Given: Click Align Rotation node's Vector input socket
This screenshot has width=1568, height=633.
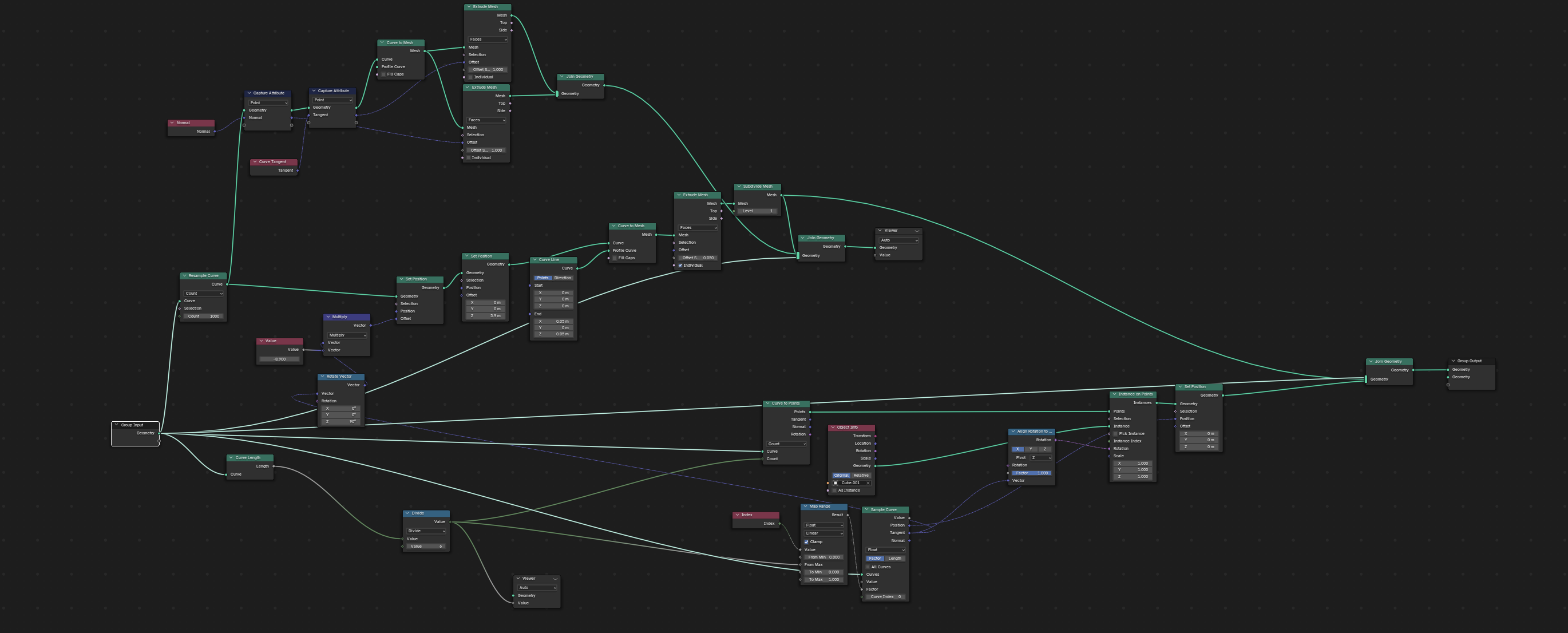Looking at the screenshot, I should tap(1008, 481).
